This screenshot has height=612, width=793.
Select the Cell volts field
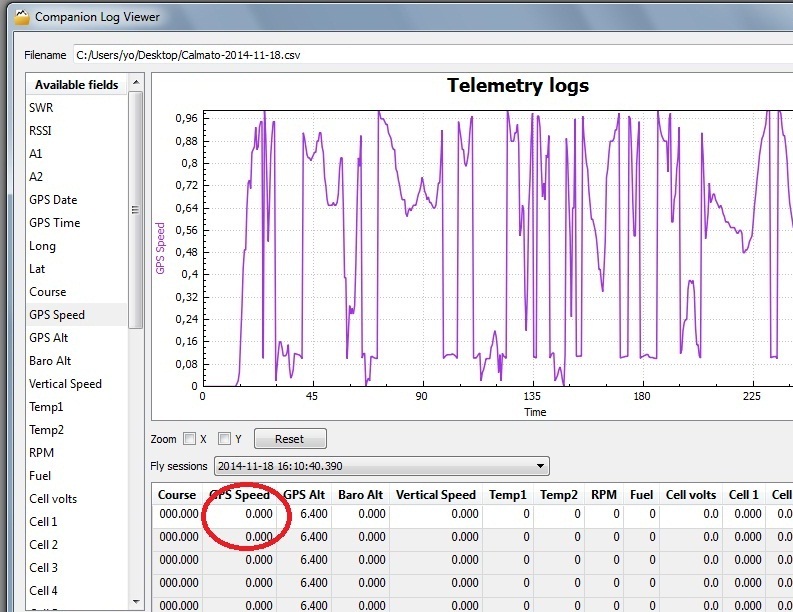click(x=53, y=499)
